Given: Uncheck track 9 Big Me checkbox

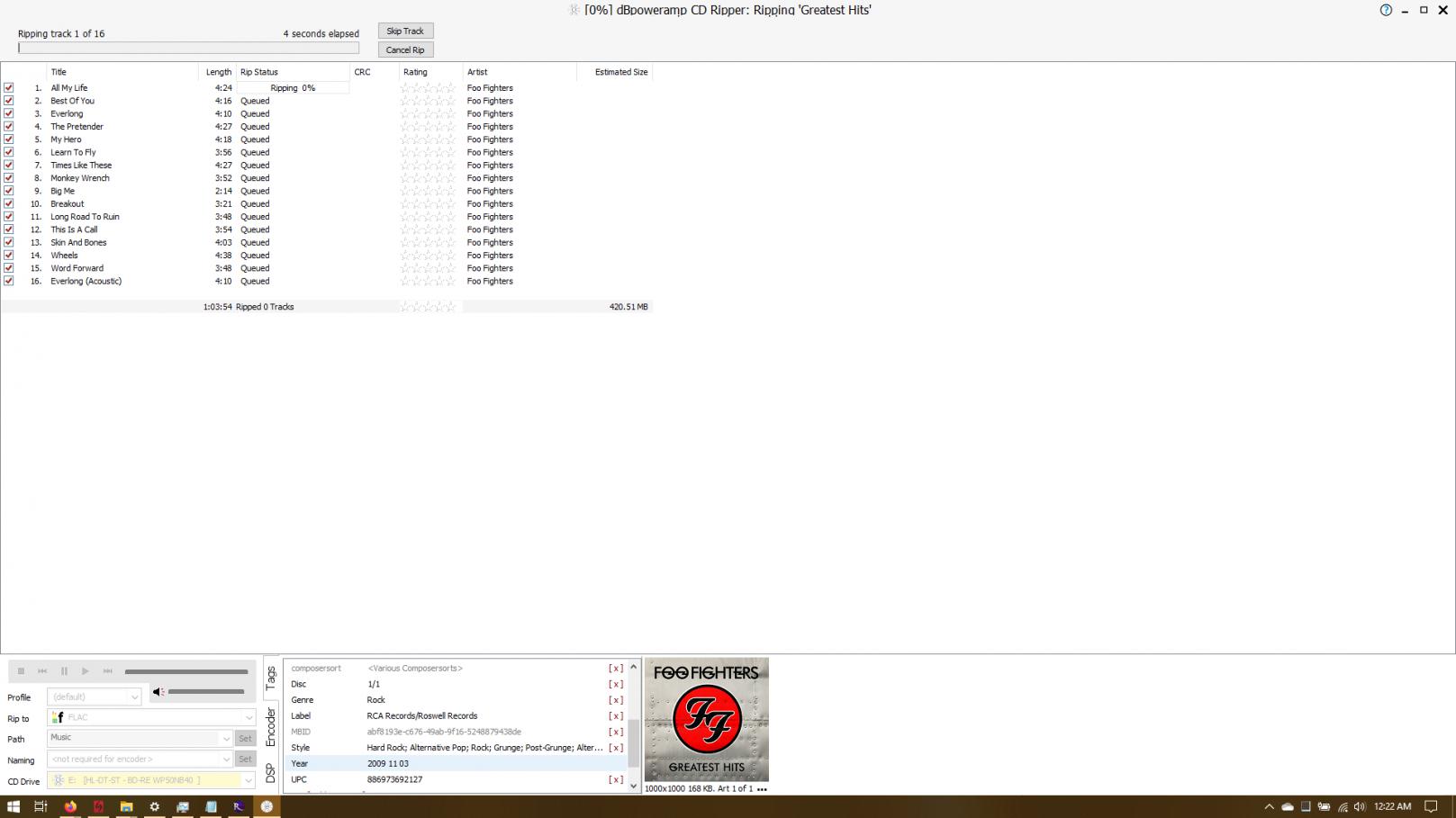Looking at the screenshot, I should pos(9,191).
